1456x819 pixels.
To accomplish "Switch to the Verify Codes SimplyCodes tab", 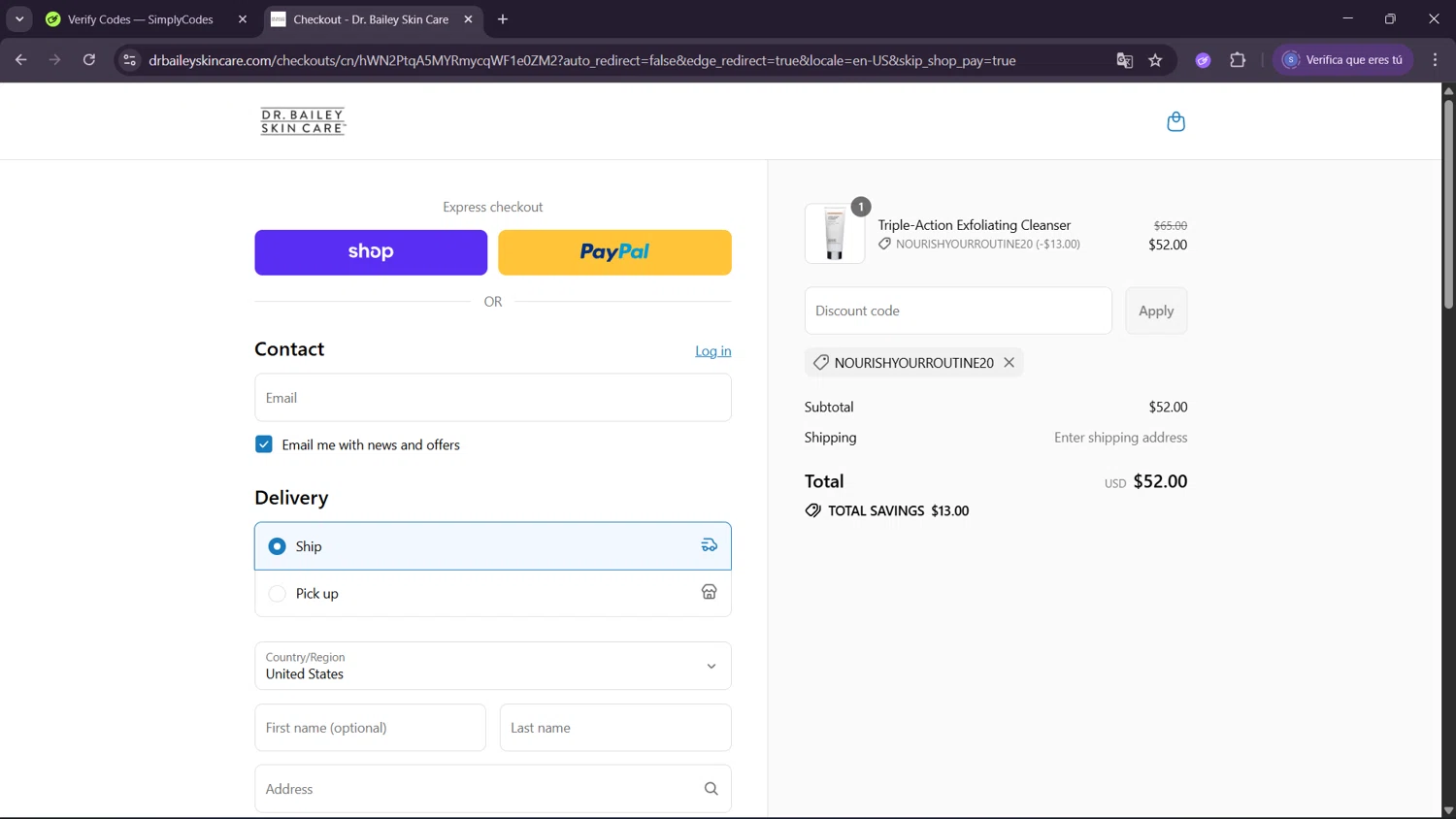I will tap(141, 19).
